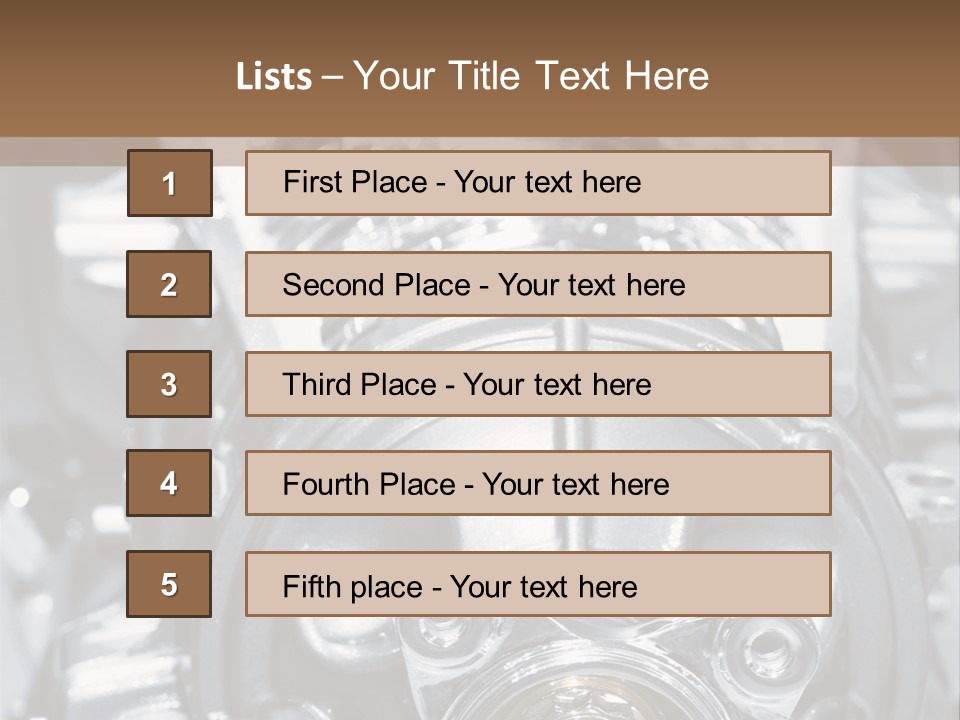Viewport: 960px width, 720px height.
Task: Click the 'Fourth Place' text bar
Action: pos(538,483)
